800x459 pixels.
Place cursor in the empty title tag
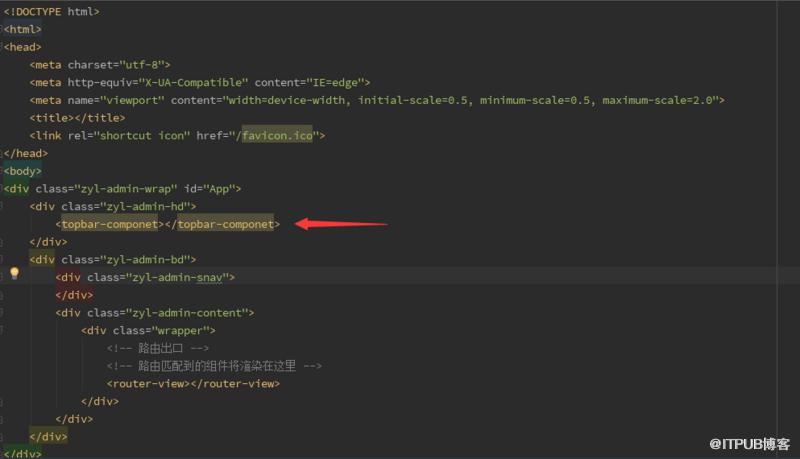(77, 118)
